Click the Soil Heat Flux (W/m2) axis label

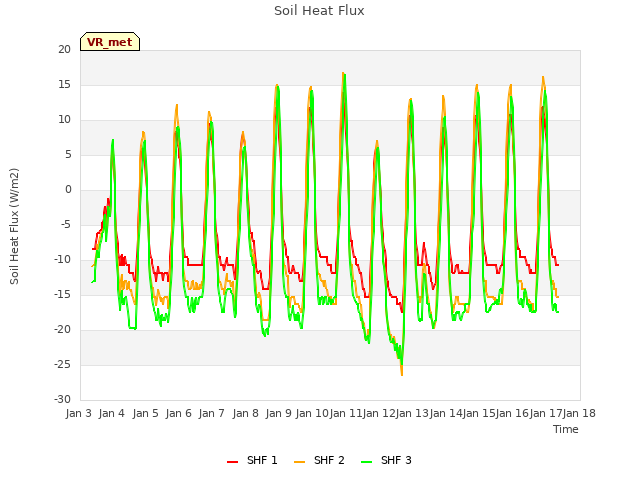click(x=14, y=226)
